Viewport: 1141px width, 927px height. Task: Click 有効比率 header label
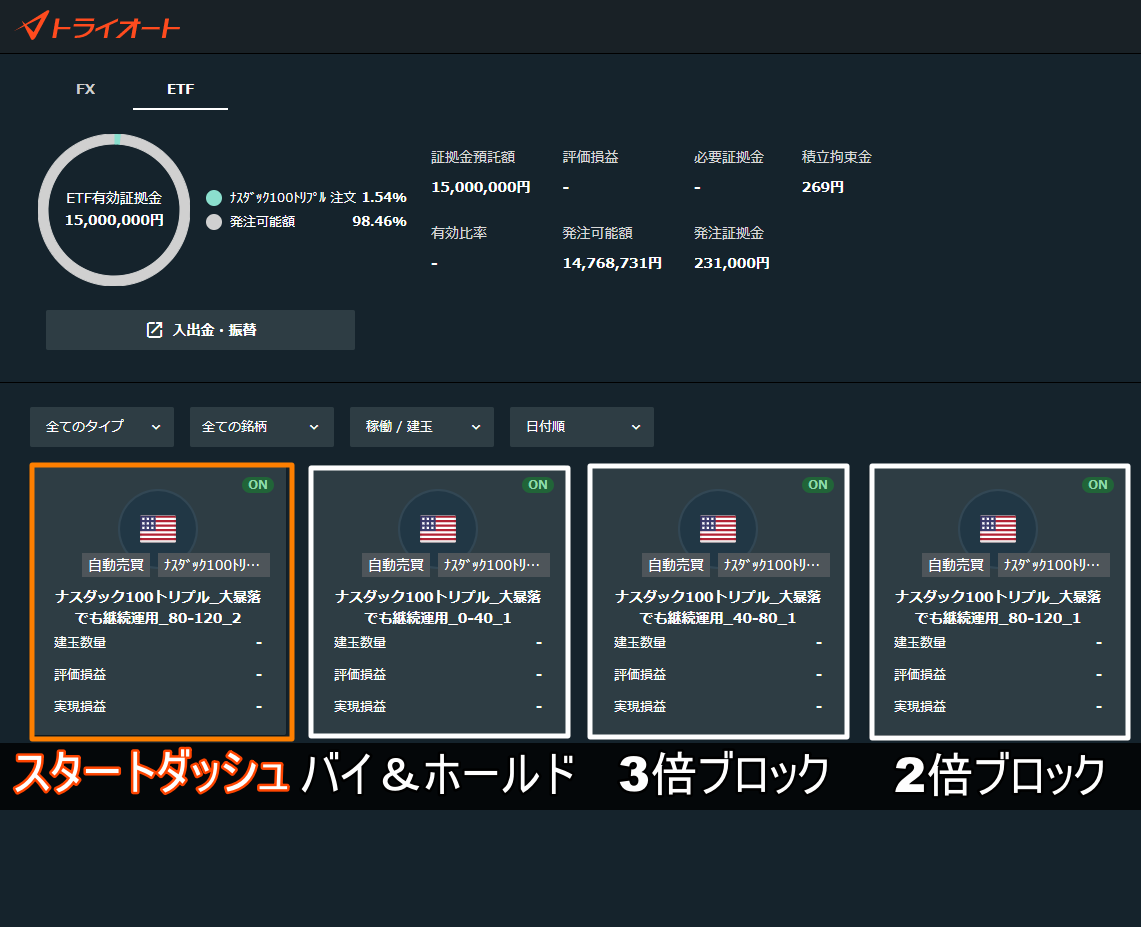coord(458,233)
